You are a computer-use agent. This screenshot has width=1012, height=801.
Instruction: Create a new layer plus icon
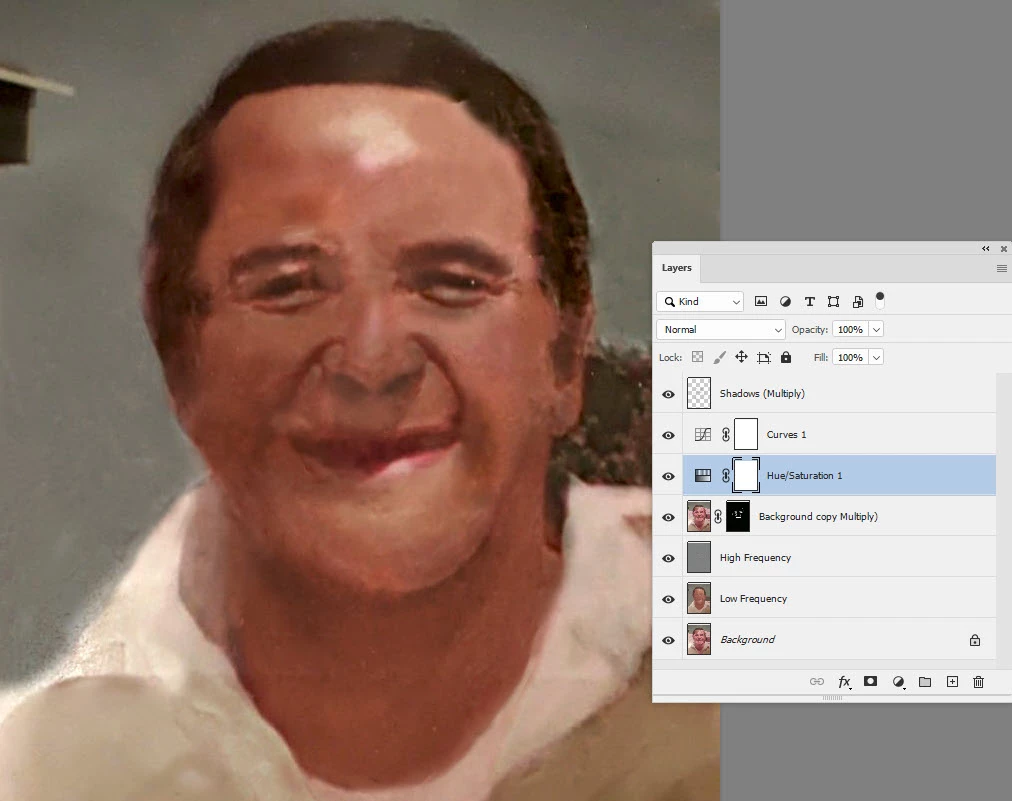tap(952, 682)
